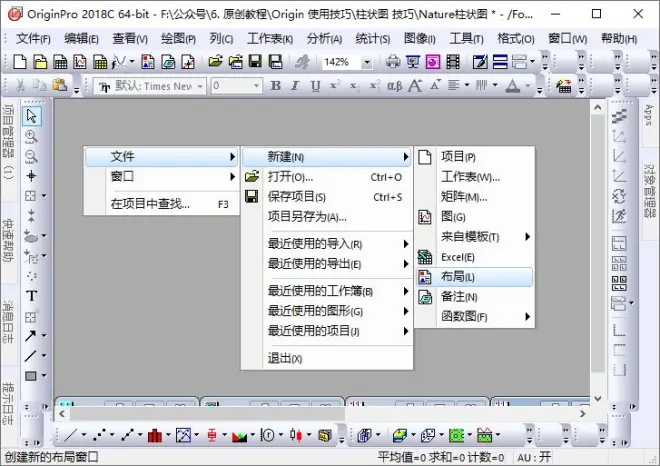Toggle subscript formatting

(x=354, y=85)
